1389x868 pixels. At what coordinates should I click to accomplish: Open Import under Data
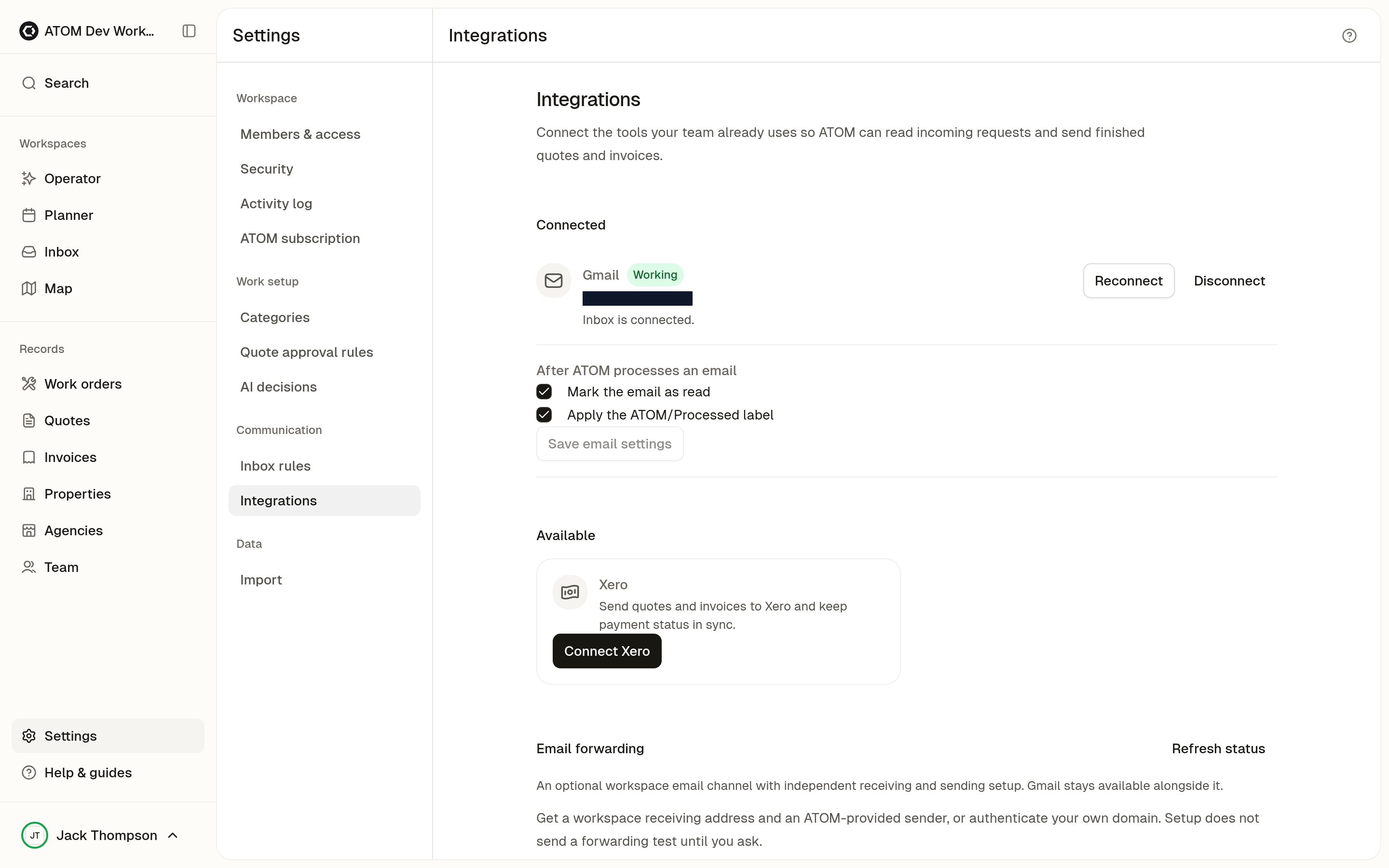point(324,581)
